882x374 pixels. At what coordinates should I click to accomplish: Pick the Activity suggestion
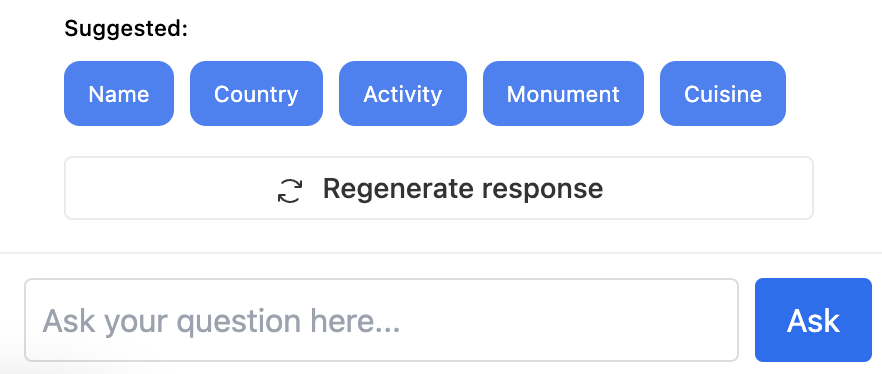(403, 93)
